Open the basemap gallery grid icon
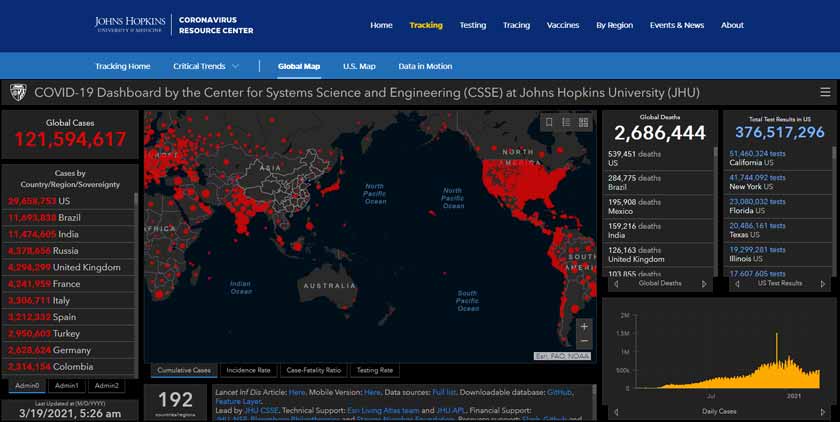The image size is (840, 422). click(583, 123)
